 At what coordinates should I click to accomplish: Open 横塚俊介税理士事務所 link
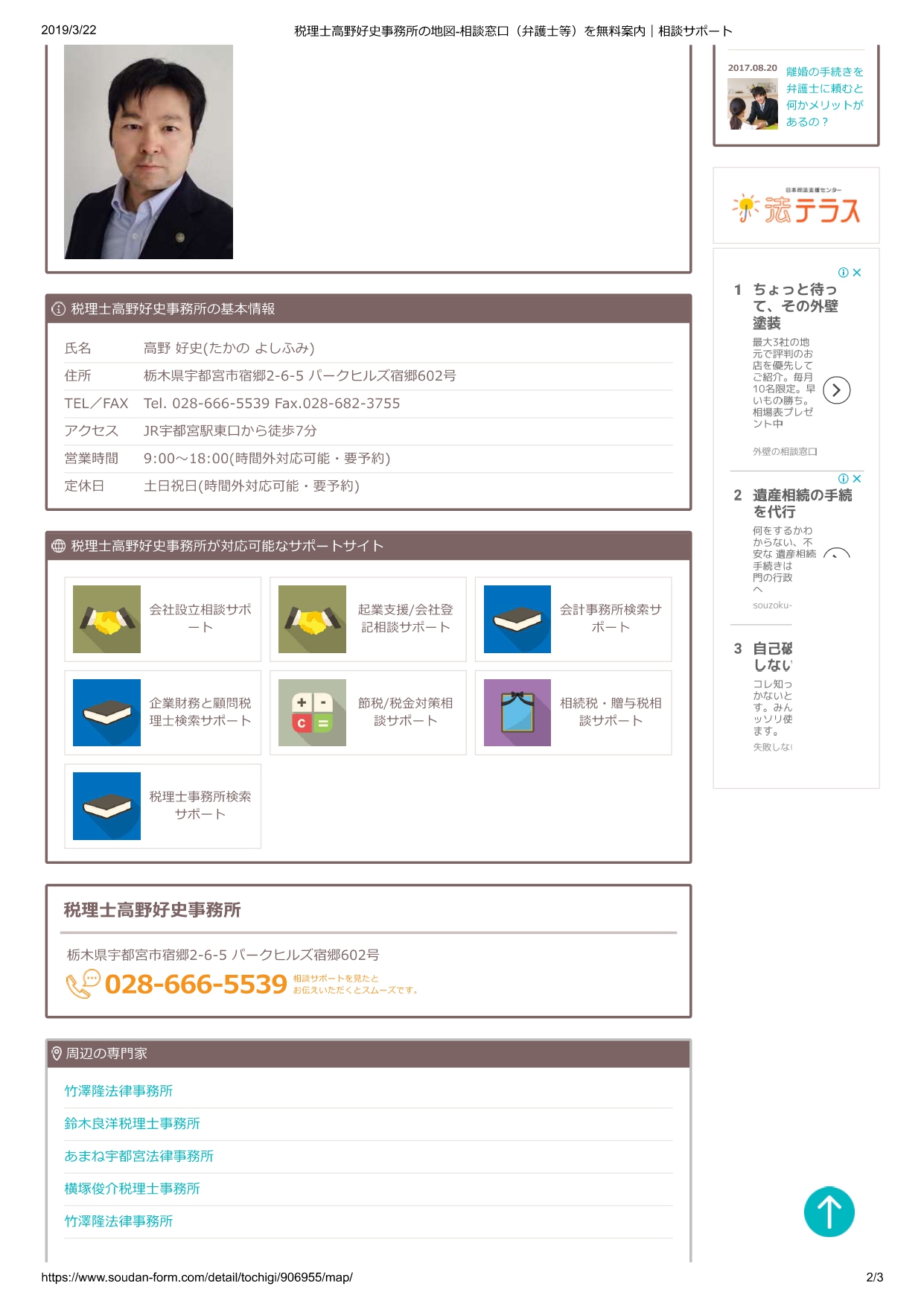point(132,1189)
